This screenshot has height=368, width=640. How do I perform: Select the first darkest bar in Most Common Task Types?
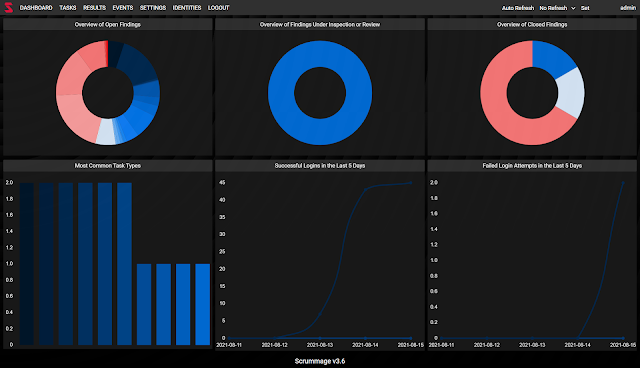tap(27, 264)
